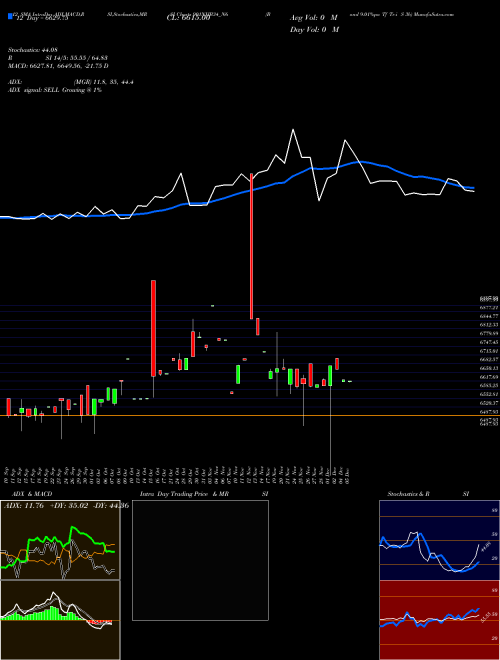Image resolution: width=500 pixels, height=660 pixels.
Task: Click the 6552.81 price axis label
Action: [489, 394]
